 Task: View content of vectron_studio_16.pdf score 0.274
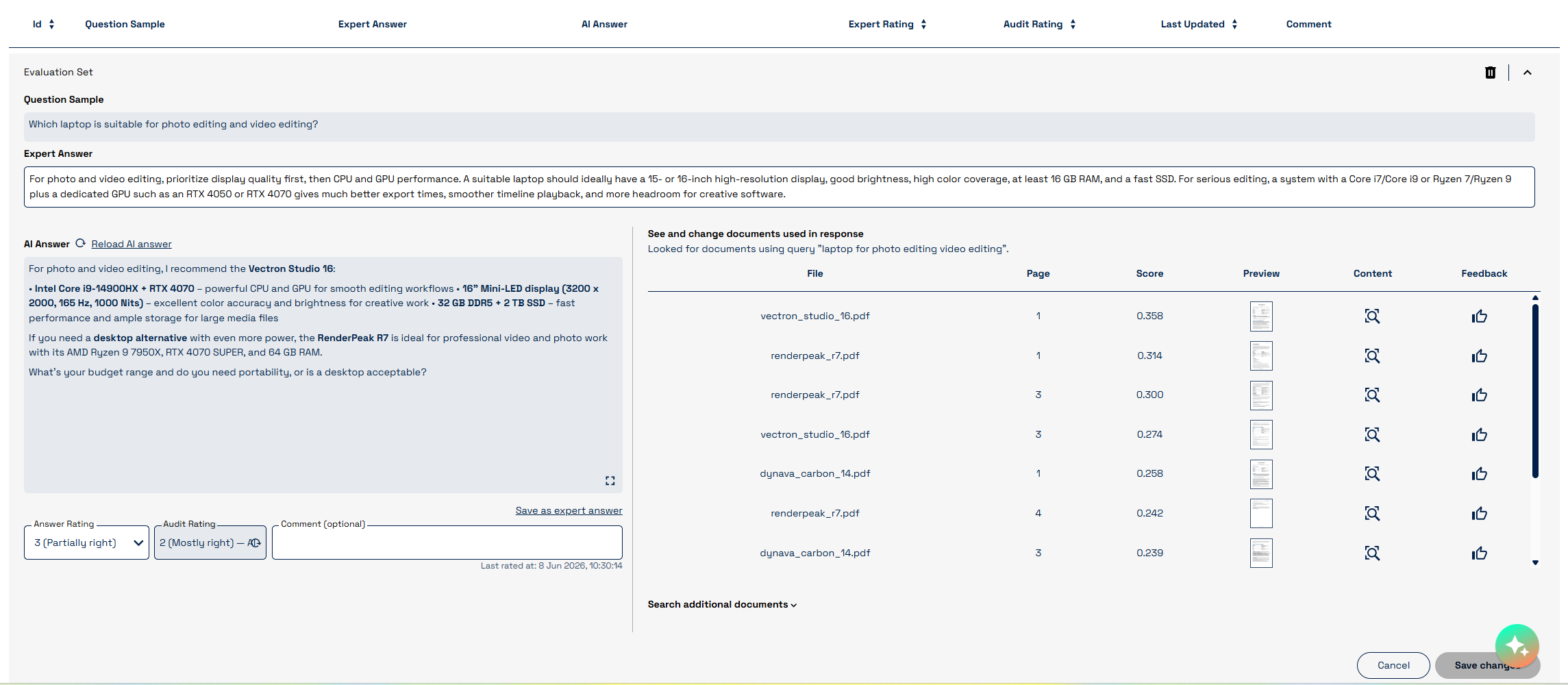click(1372, 434)
